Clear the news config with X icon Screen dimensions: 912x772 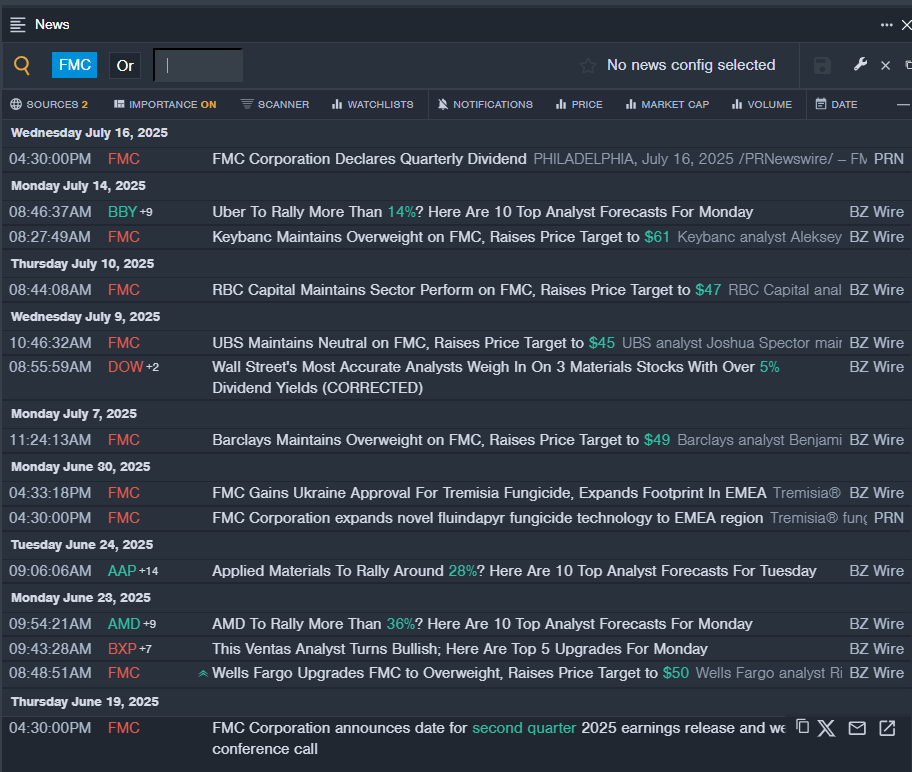pos(885,65)
